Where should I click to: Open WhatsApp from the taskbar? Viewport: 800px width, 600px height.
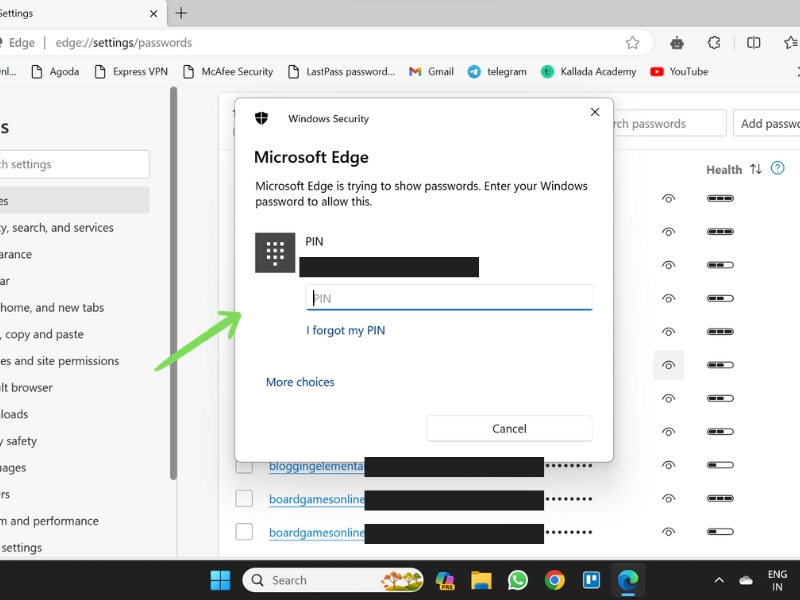click(x=518, y=580)
